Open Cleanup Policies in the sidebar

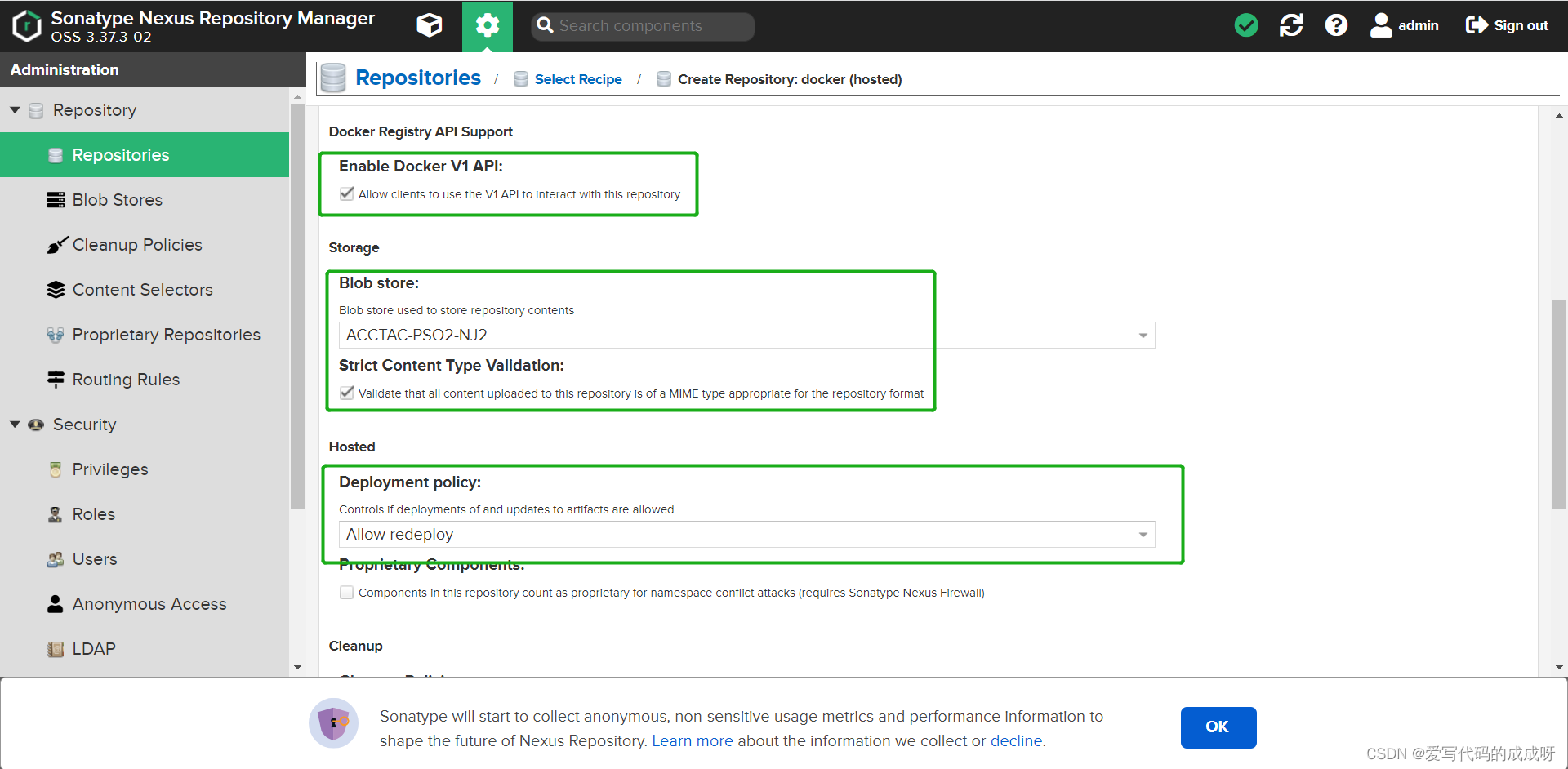[x=145, y=245]
